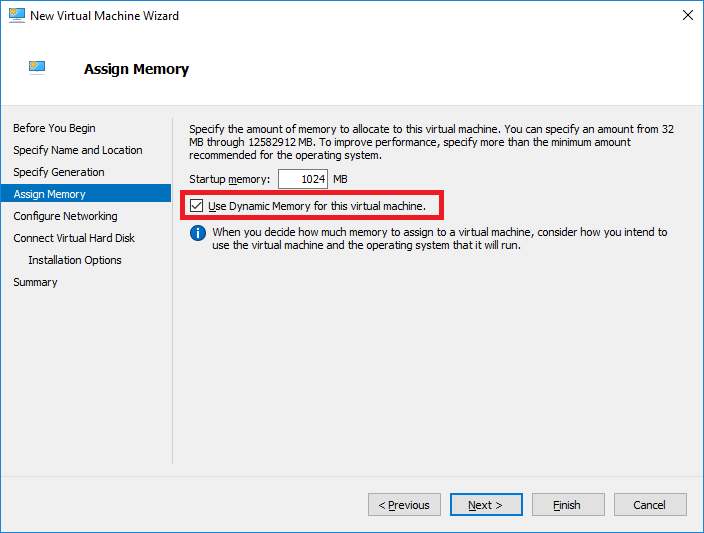Viewport: 704px width, 533px height.
Task: Click the blue information icon
Action: point(198,233)
